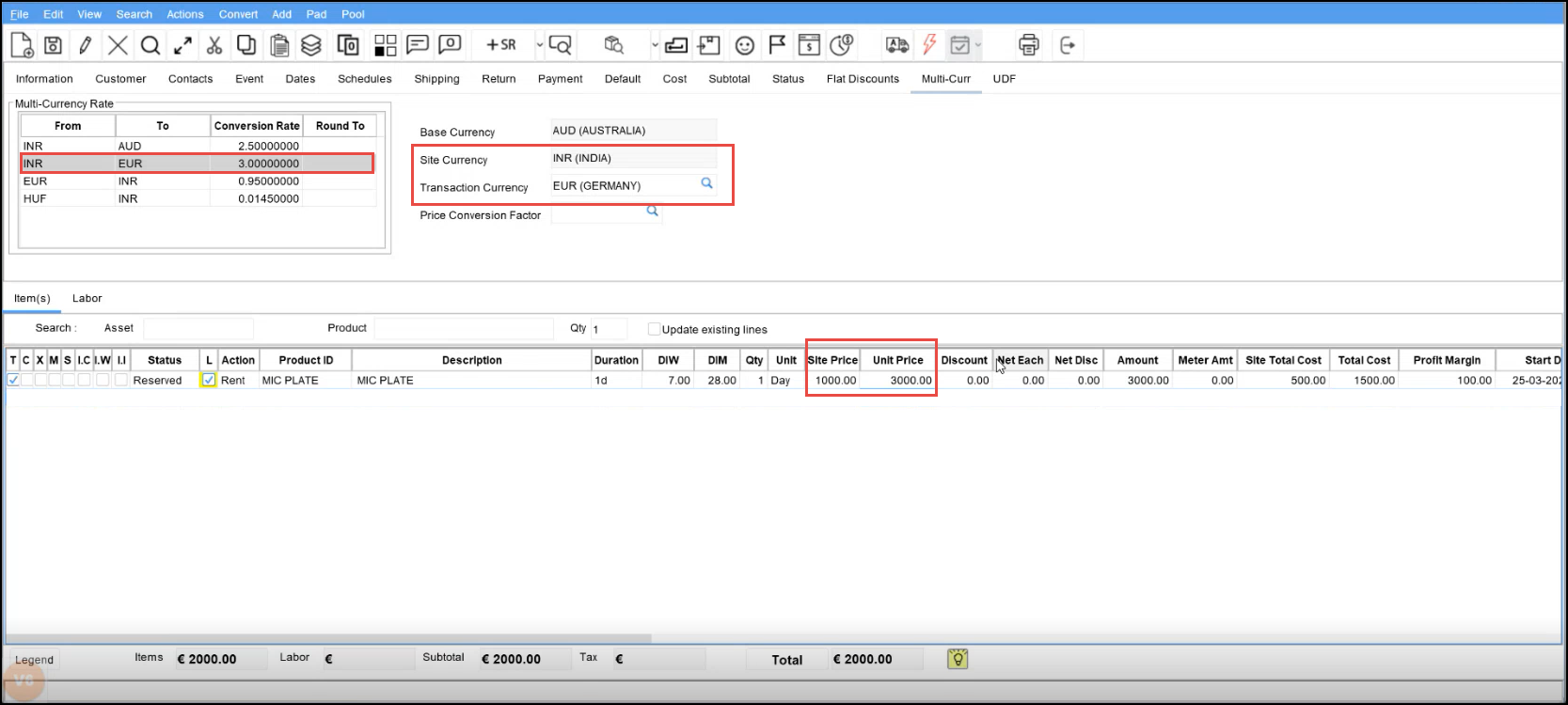Uncheck the T column checkbox in first row

tap(13, 381)
